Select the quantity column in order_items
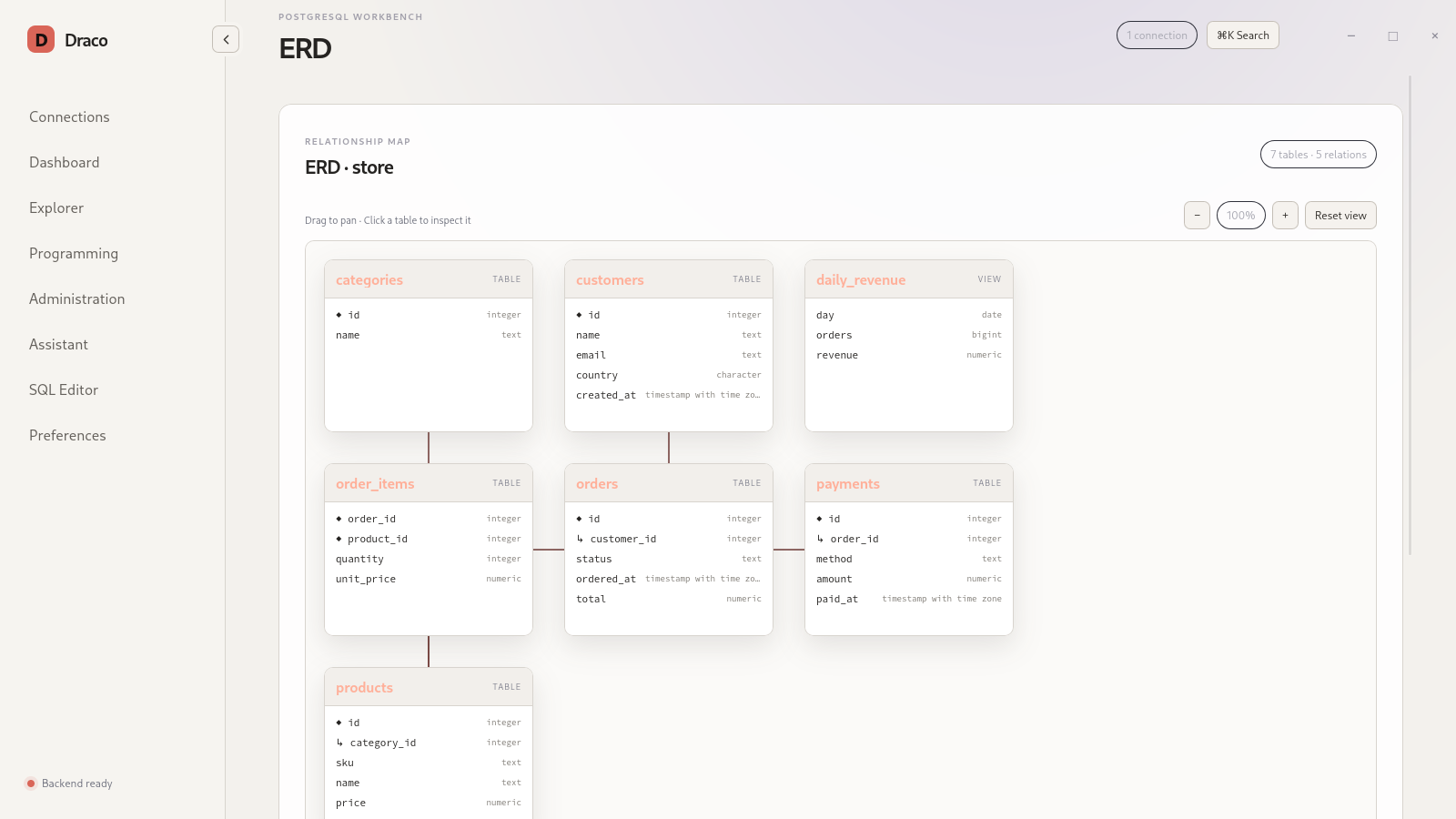Viewport: 1456px width, 819px height. click(x=429, y=559)
